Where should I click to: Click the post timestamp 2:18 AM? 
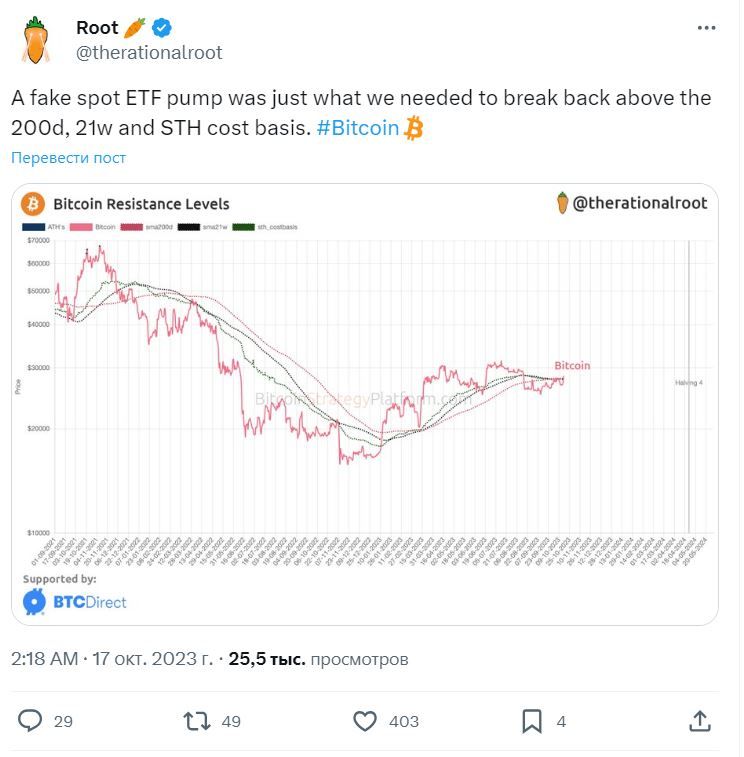44,659
